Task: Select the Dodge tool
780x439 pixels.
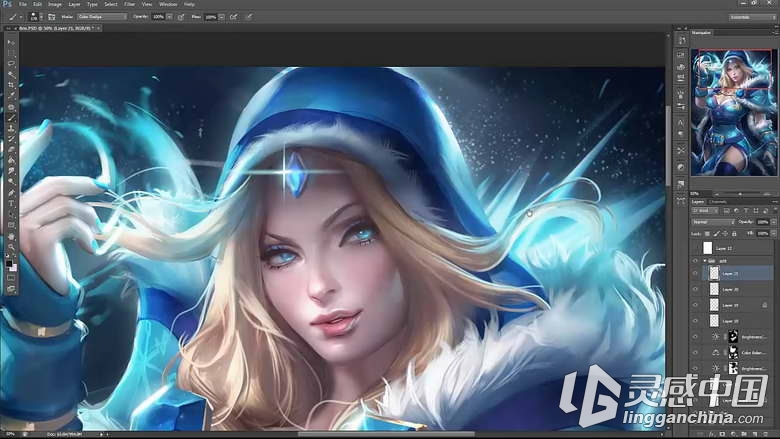Action: pos(11,182)
